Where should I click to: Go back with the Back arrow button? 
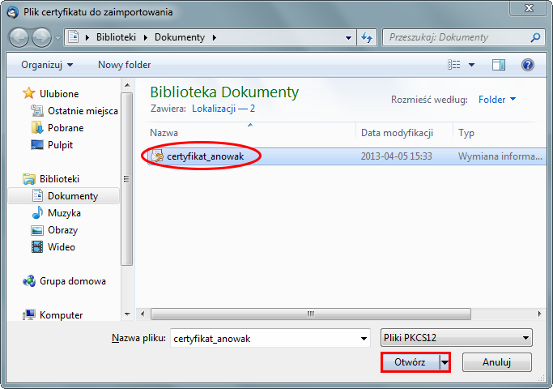click(18, 38)
